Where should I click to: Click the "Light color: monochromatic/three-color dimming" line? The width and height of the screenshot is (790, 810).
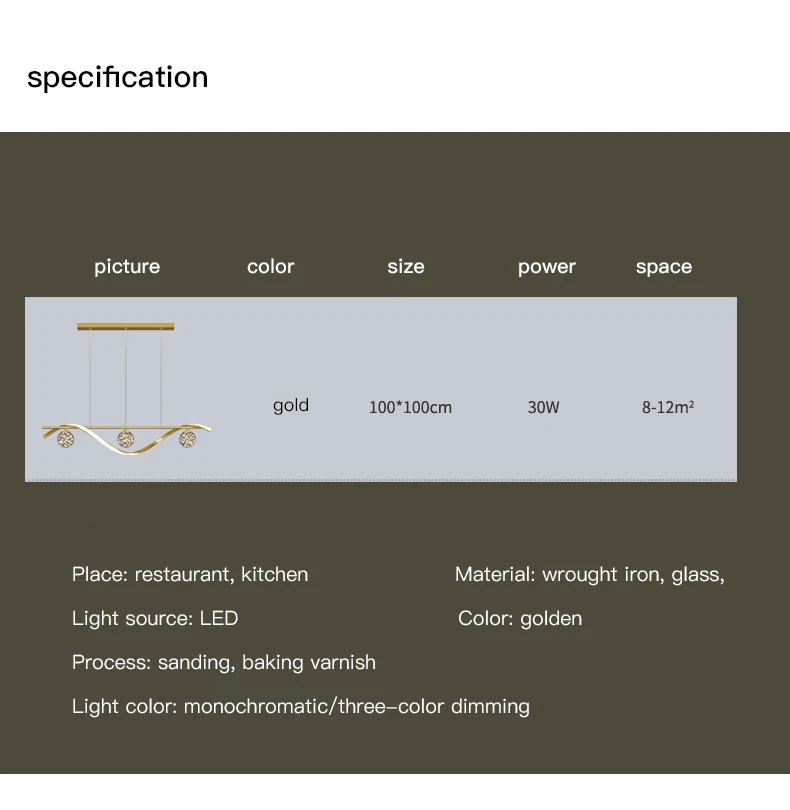[301, 707]
